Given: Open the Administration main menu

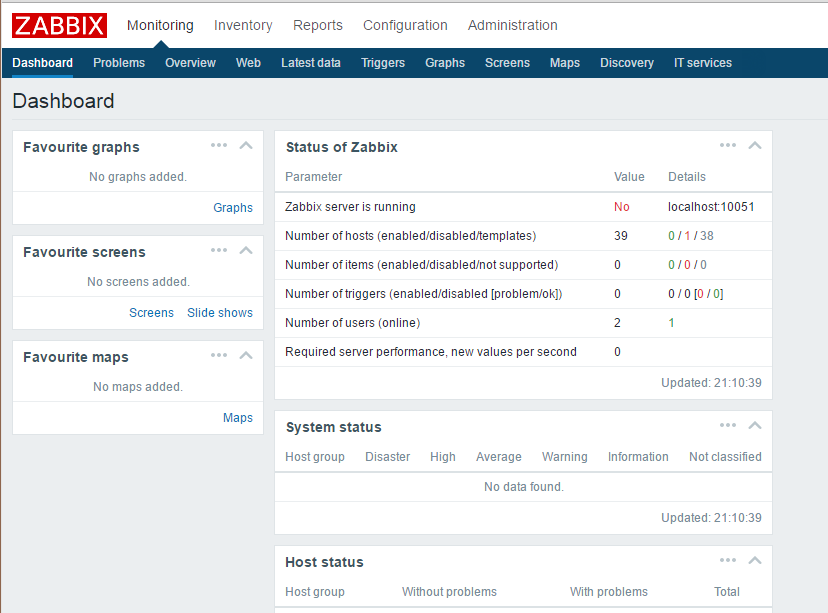Looking at the screenshot, I should (x=512, y=25).
